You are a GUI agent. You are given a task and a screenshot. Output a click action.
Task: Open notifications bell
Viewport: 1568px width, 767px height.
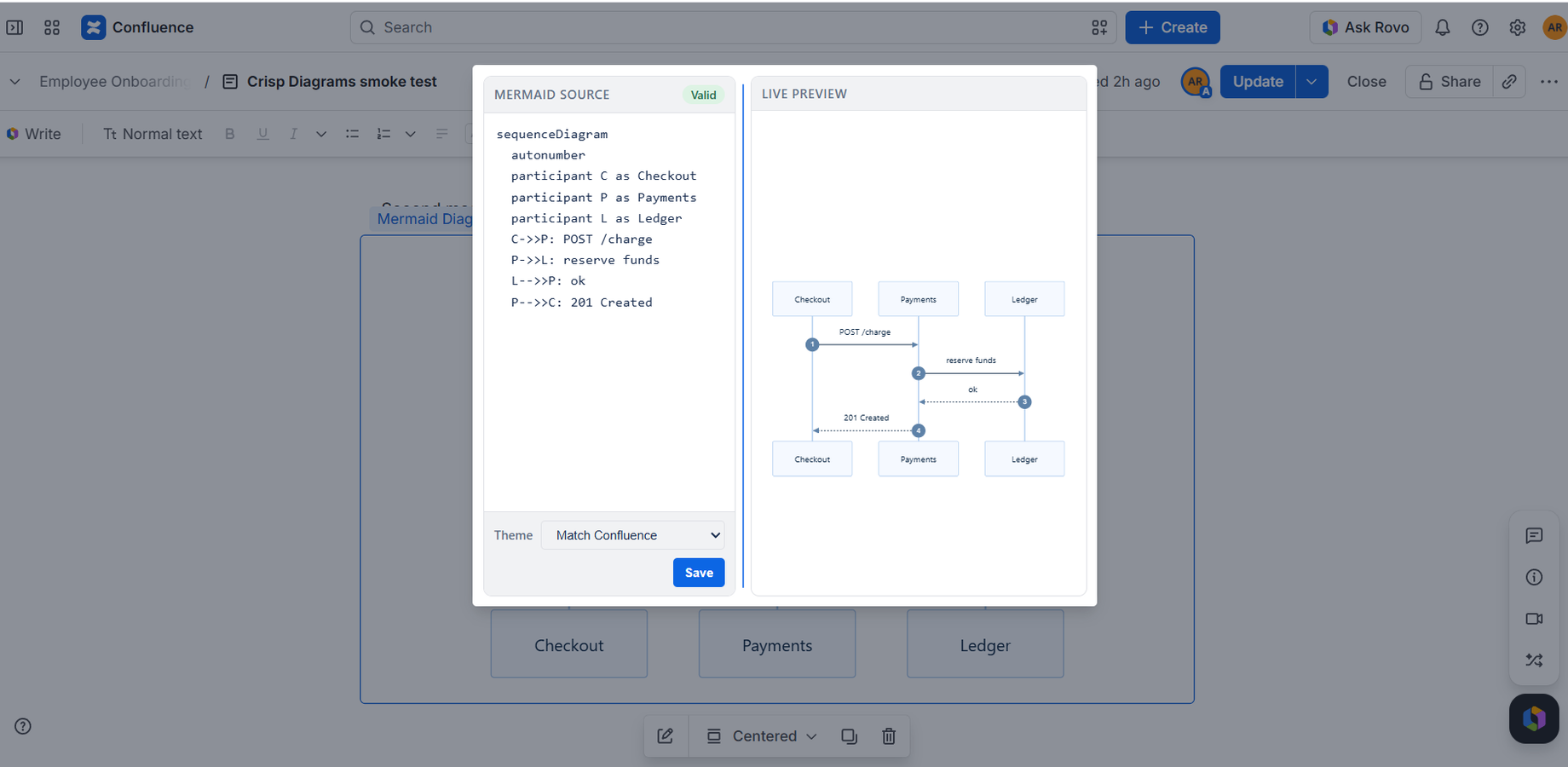click(1442, 27)
